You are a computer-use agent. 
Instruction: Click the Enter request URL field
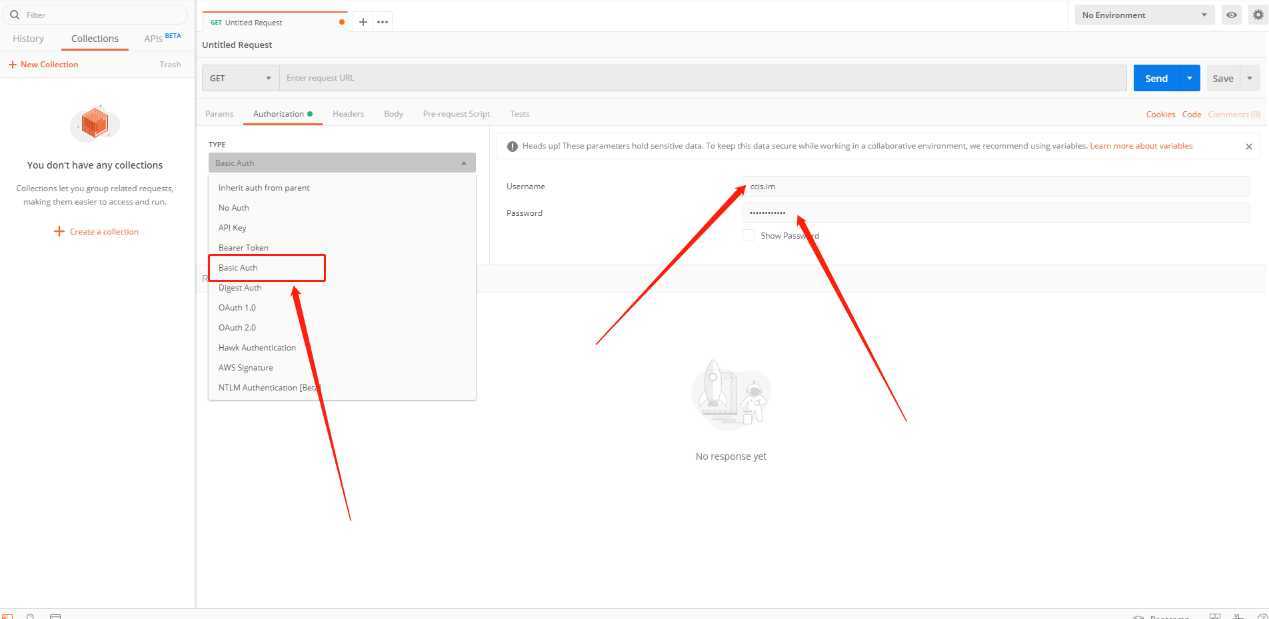pos(703,78)
